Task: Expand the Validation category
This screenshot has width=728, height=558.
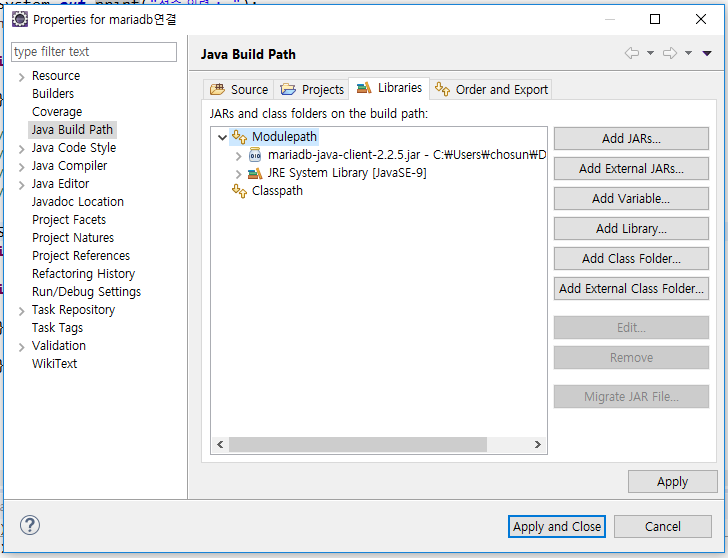Action: [21, 347]
